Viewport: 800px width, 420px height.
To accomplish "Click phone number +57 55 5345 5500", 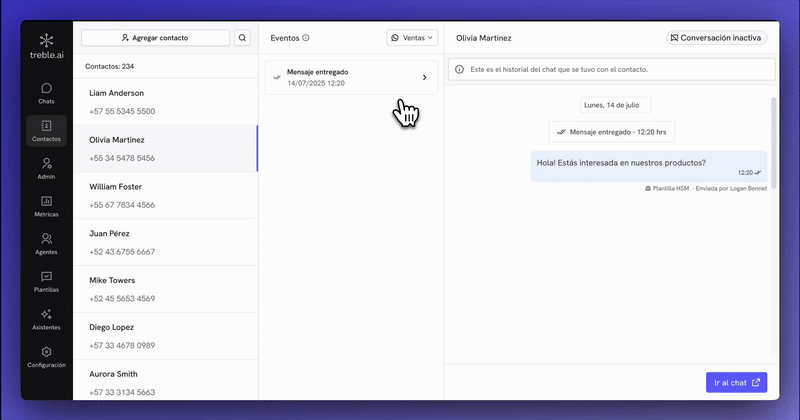I will (122, 111).
